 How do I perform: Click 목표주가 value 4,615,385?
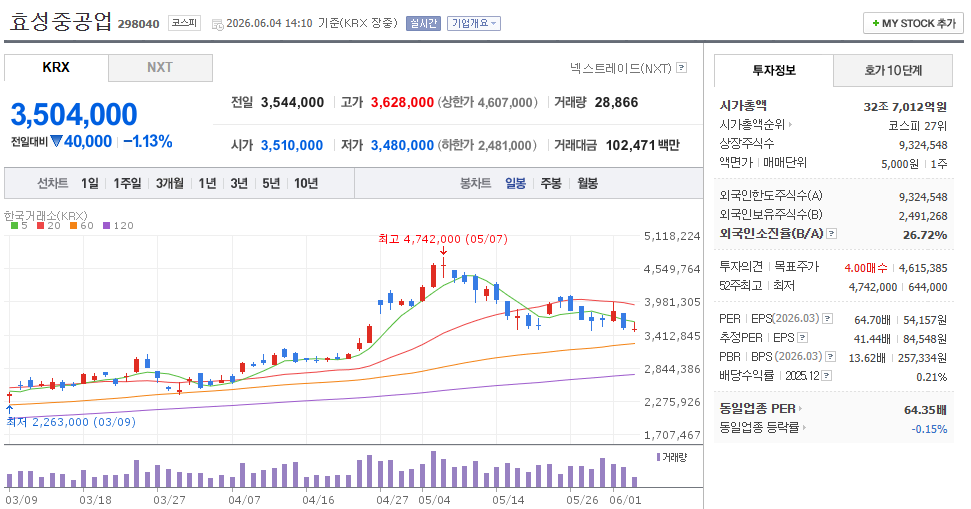coord(923,268)
